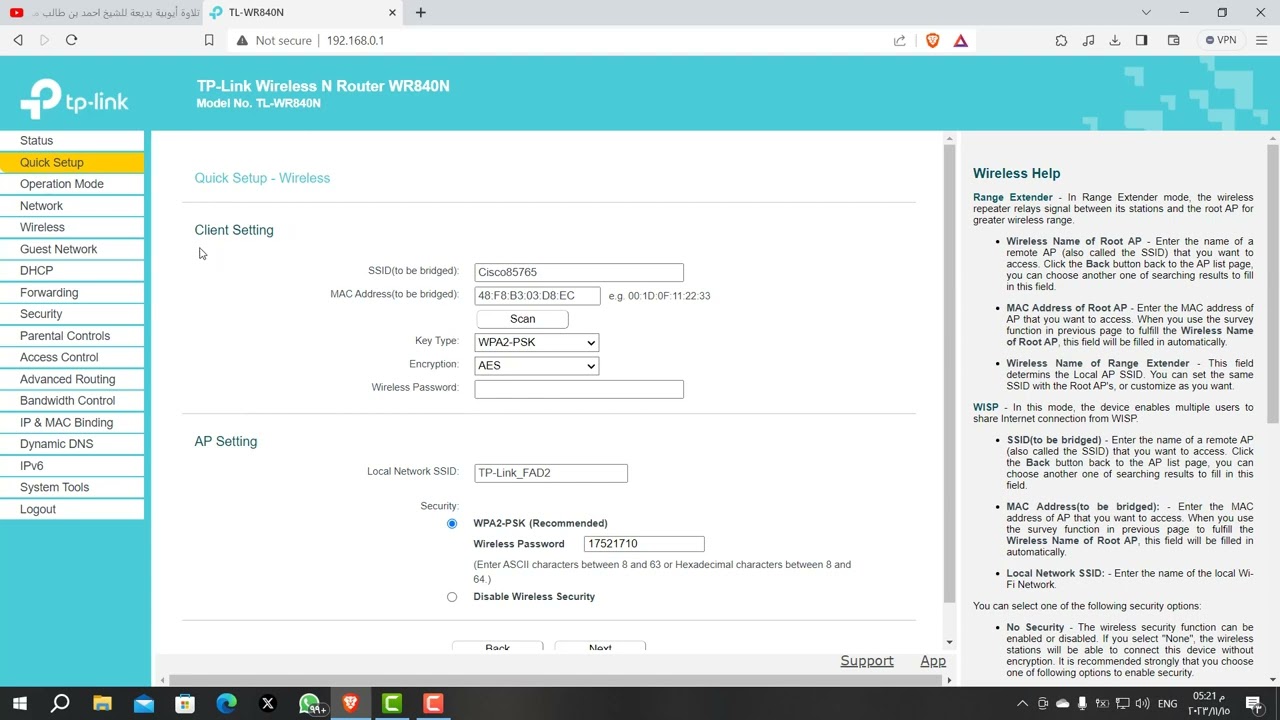Bookmark this page with the bookmark icon
Image resolution: width=1280 pixels, height=720 pixels.
(209, 40)
